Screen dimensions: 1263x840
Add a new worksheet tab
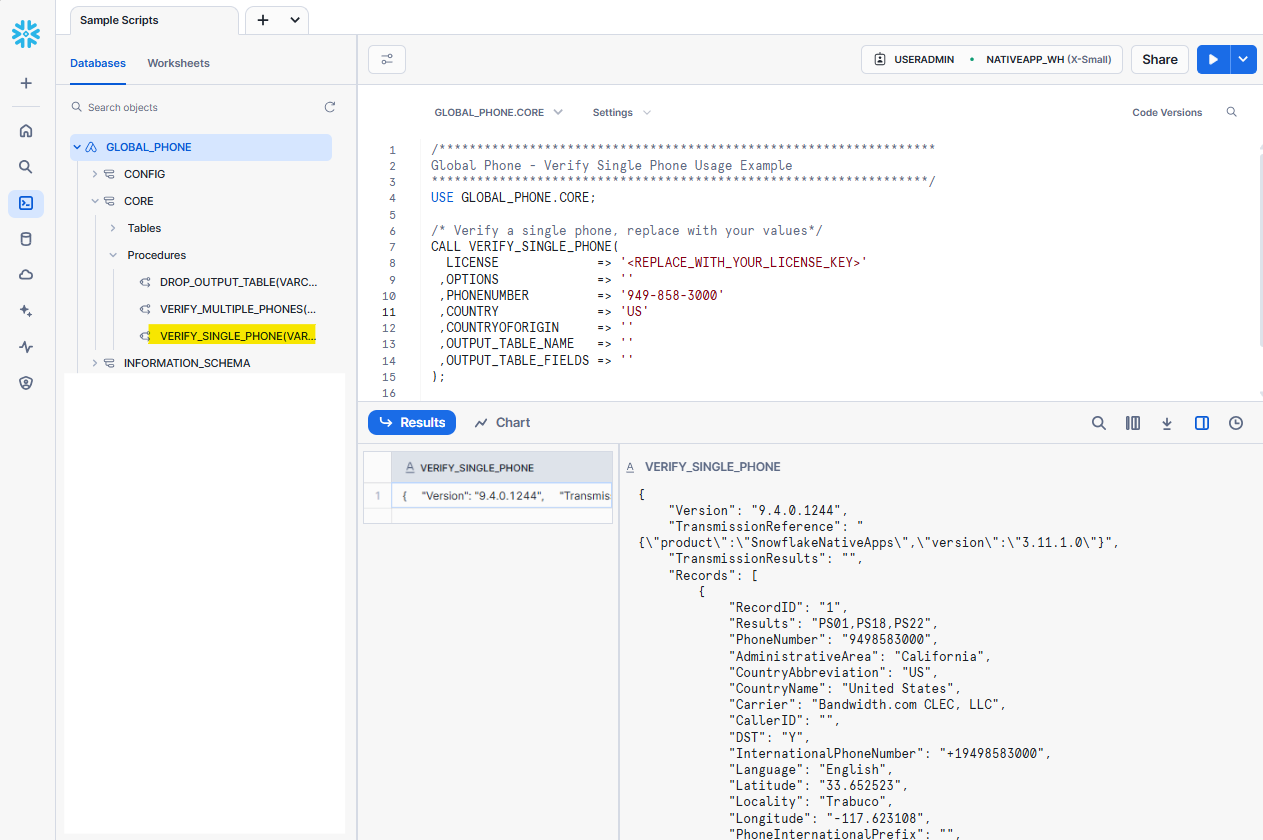pos(263,20)
